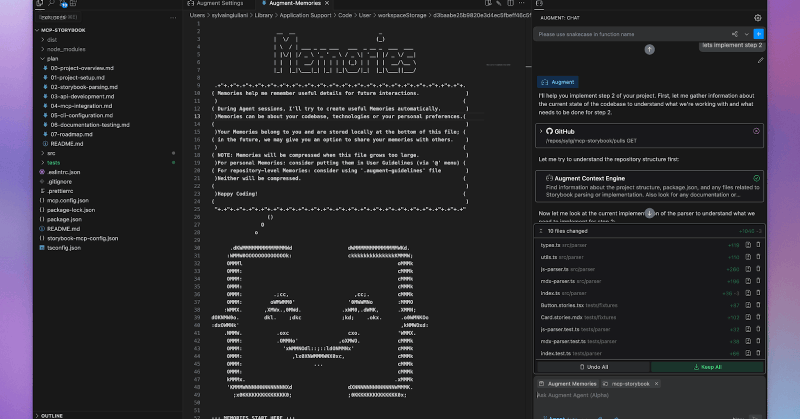
Task: Open 02-storybook-parsing.md file
Action: tap(84, 87)
